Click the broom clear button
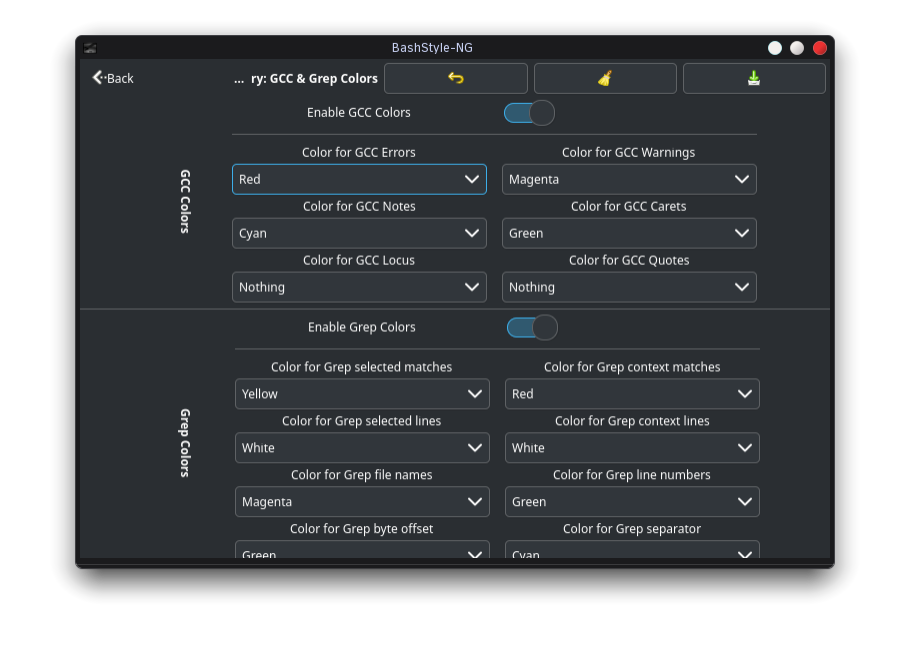Viewport: 910px width, 655px height. coord(605,78)
